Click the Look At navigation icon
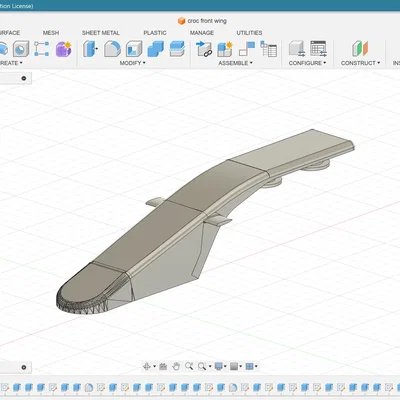The height and width of the screenshot is (400, 400). coord(163,367)
